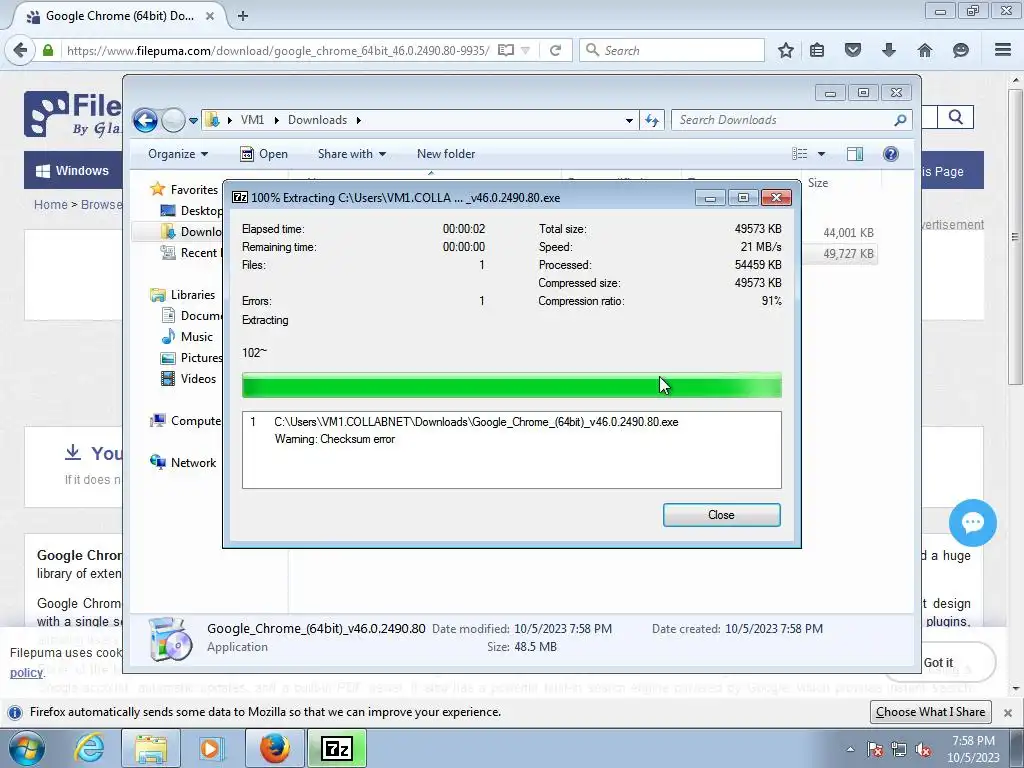This screenshot has height=768, width=1024.
Task: Click the Checksum error warning message
Action: [x=334, y=439]
